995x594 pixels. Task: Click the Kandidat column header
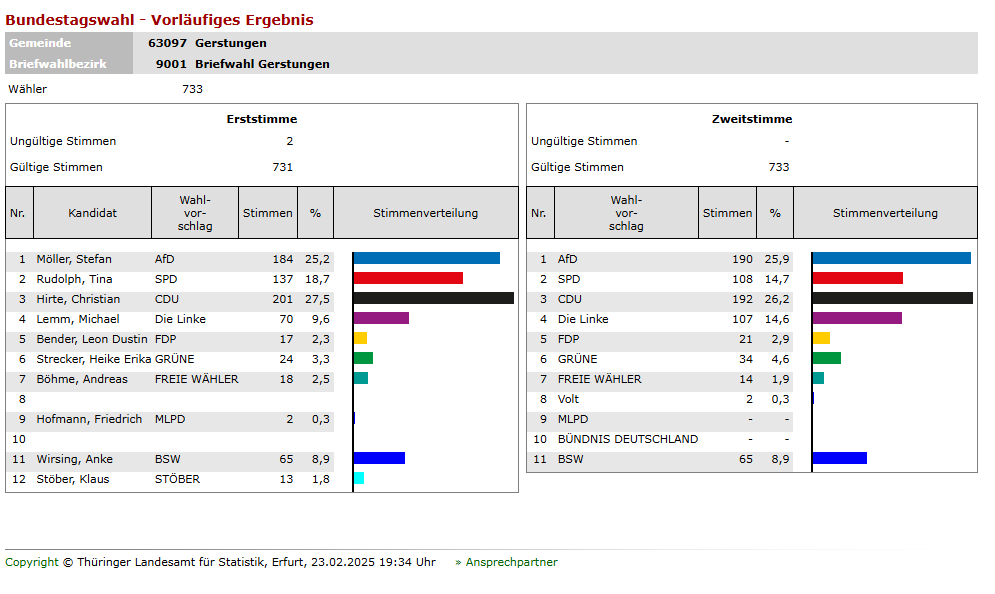(93, 213)
